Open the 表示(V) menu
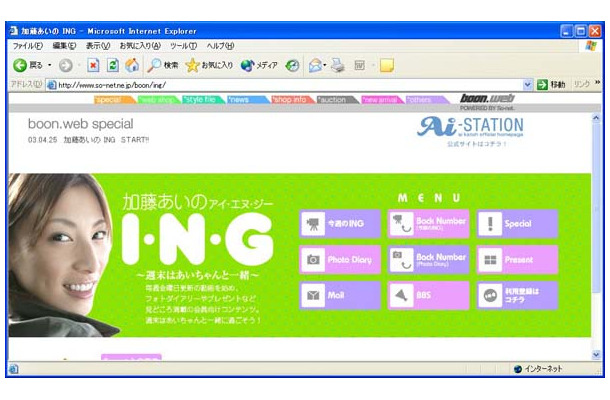610x400 pixels. click(98, 46)
